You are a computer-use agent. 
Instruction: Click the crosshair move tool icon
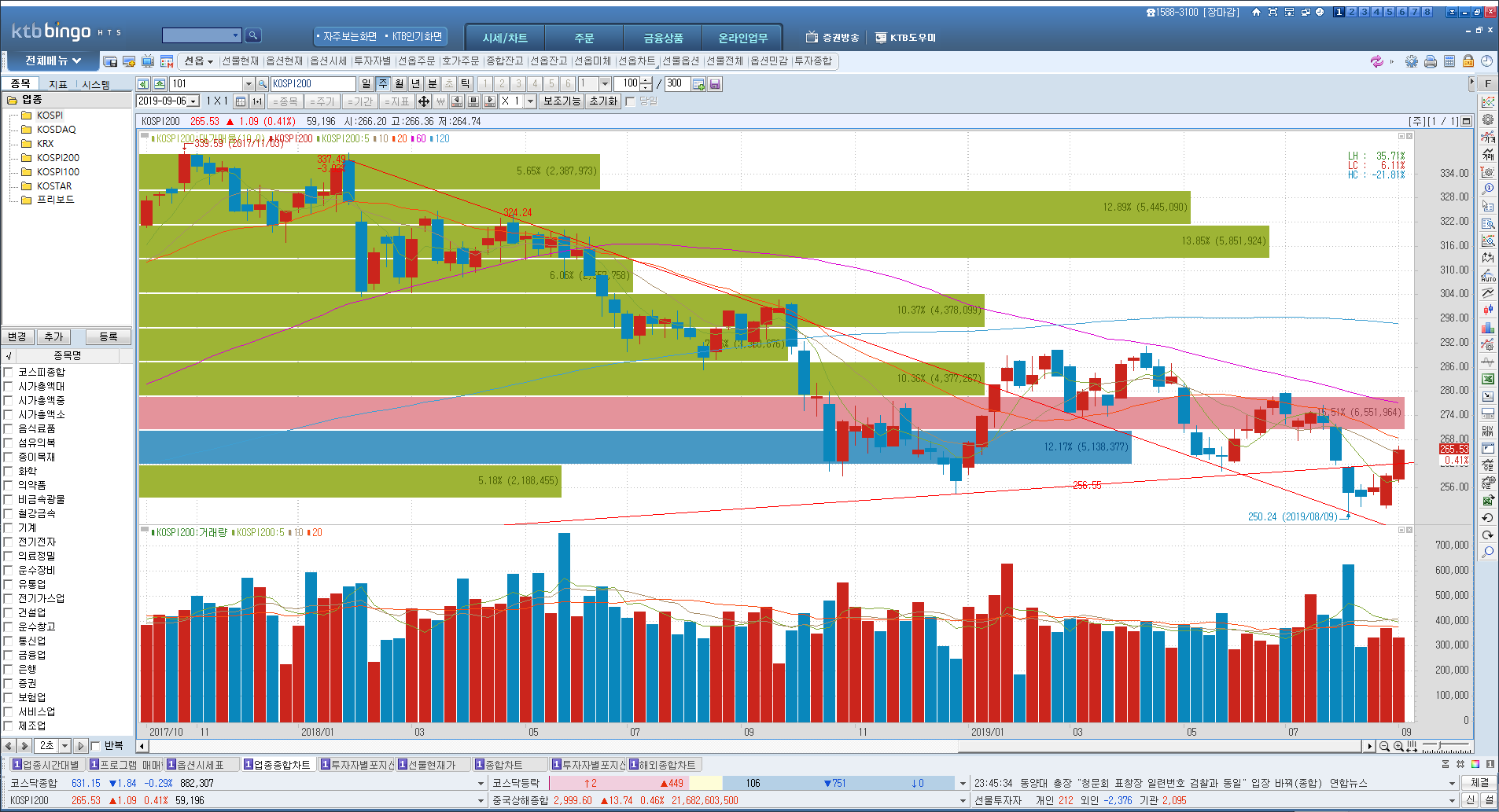pyautogui.click(x=424, y=101)
